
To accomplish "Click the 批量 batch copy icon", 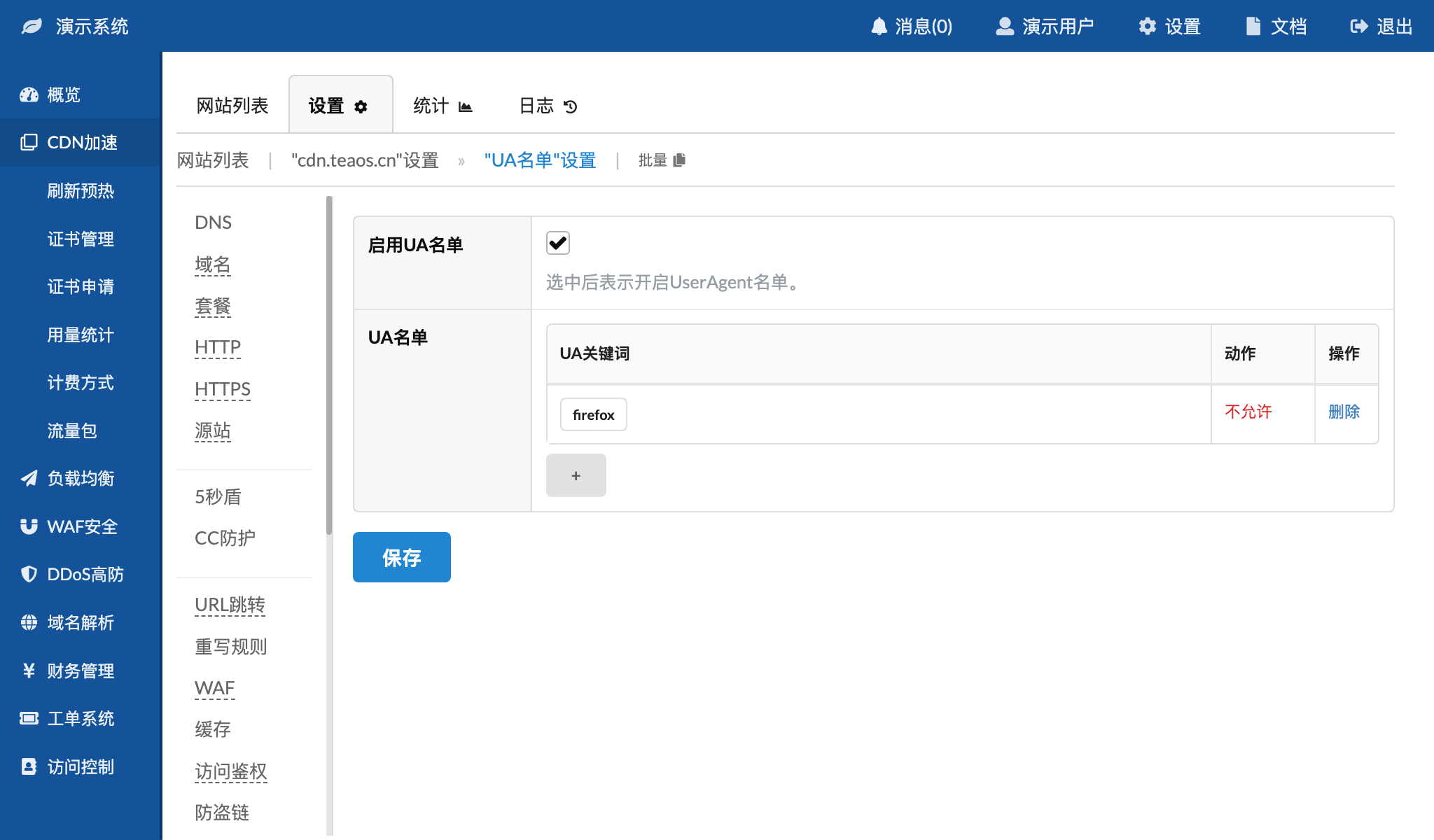I will tap(678, 160).
